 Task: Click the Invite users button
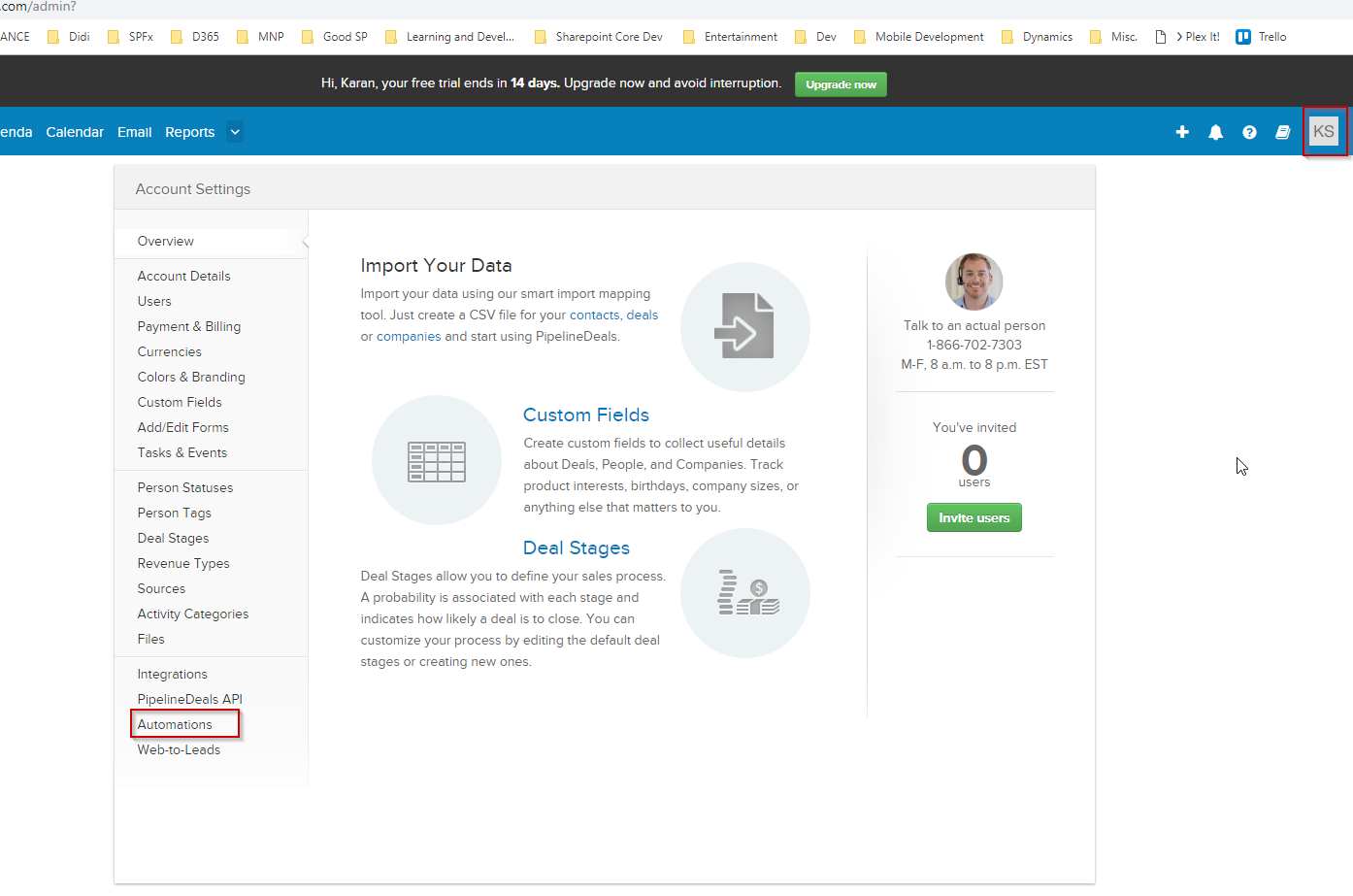pos(973,517)
